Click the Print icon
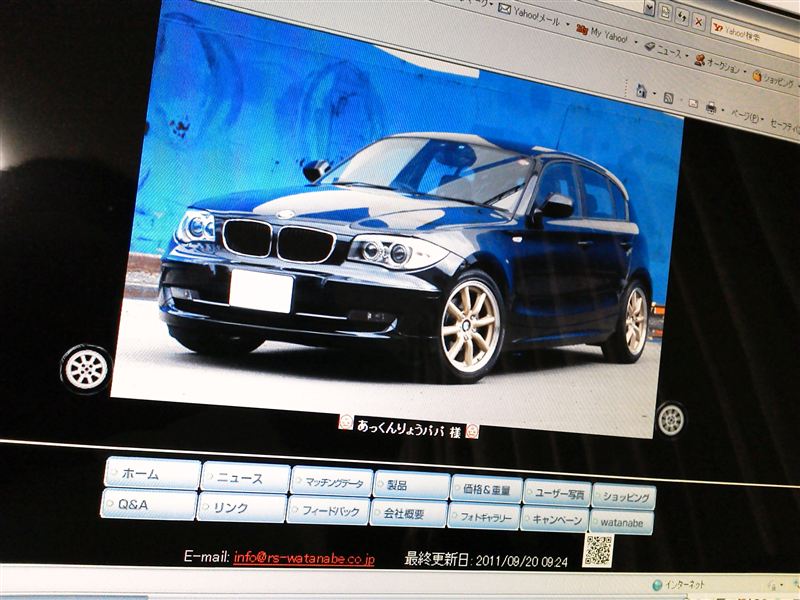800x600 pixels. coord(711,107)
